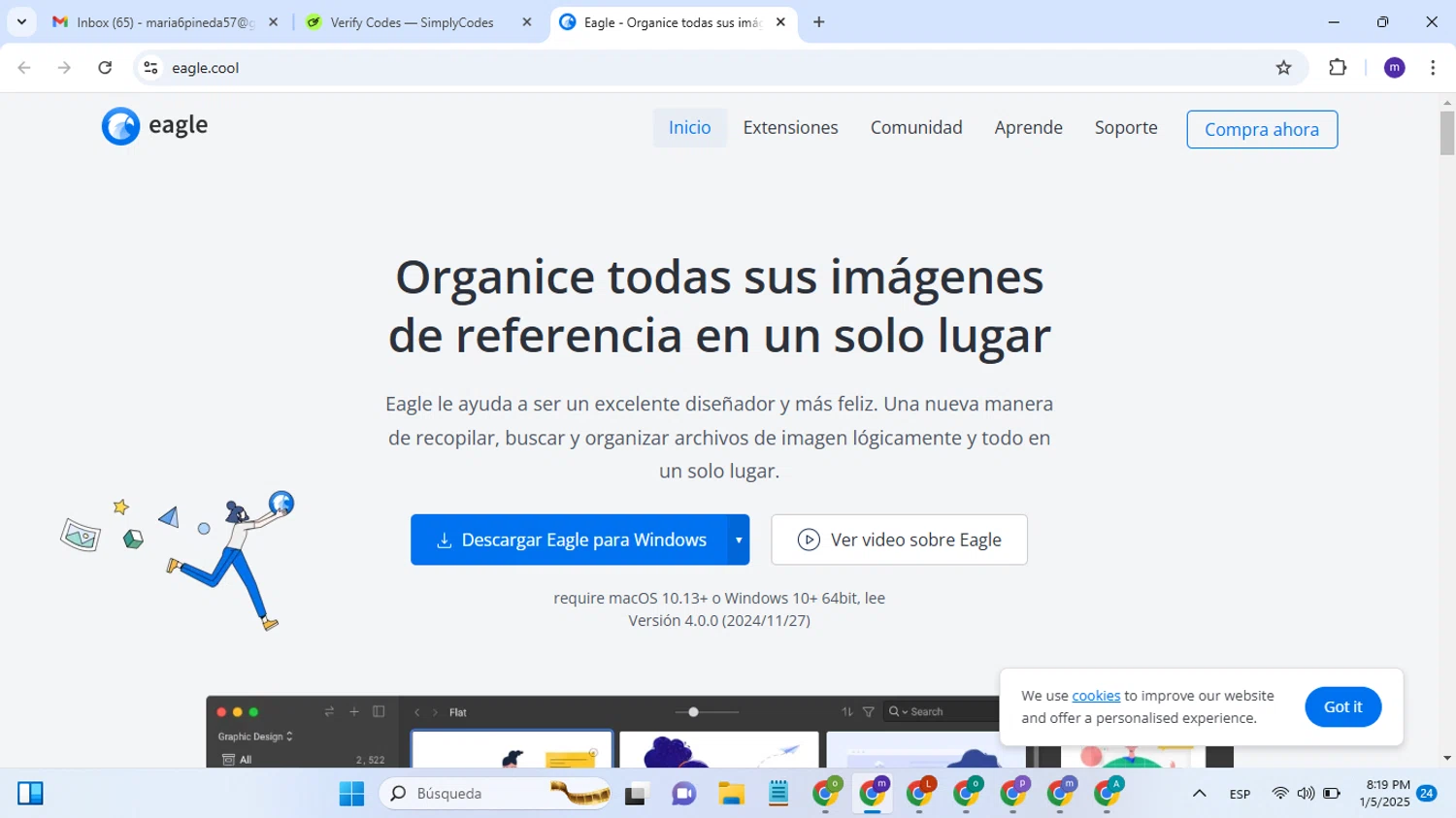Open Task View from the taskbar
Viewport: 1456px width, 818px height.
pos(636,794)
